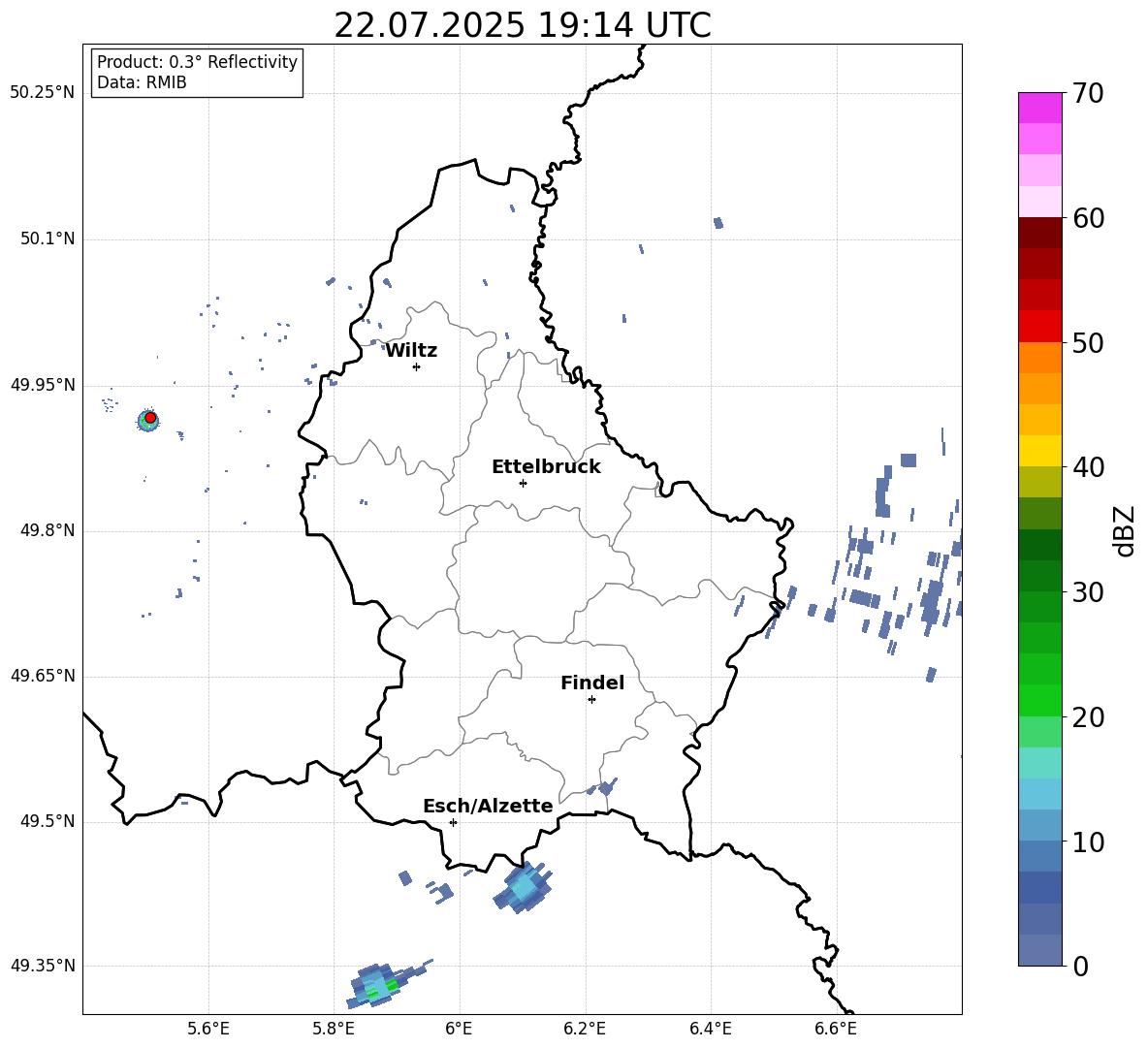Click the cross marker under Findel

[x=591, y=700]
